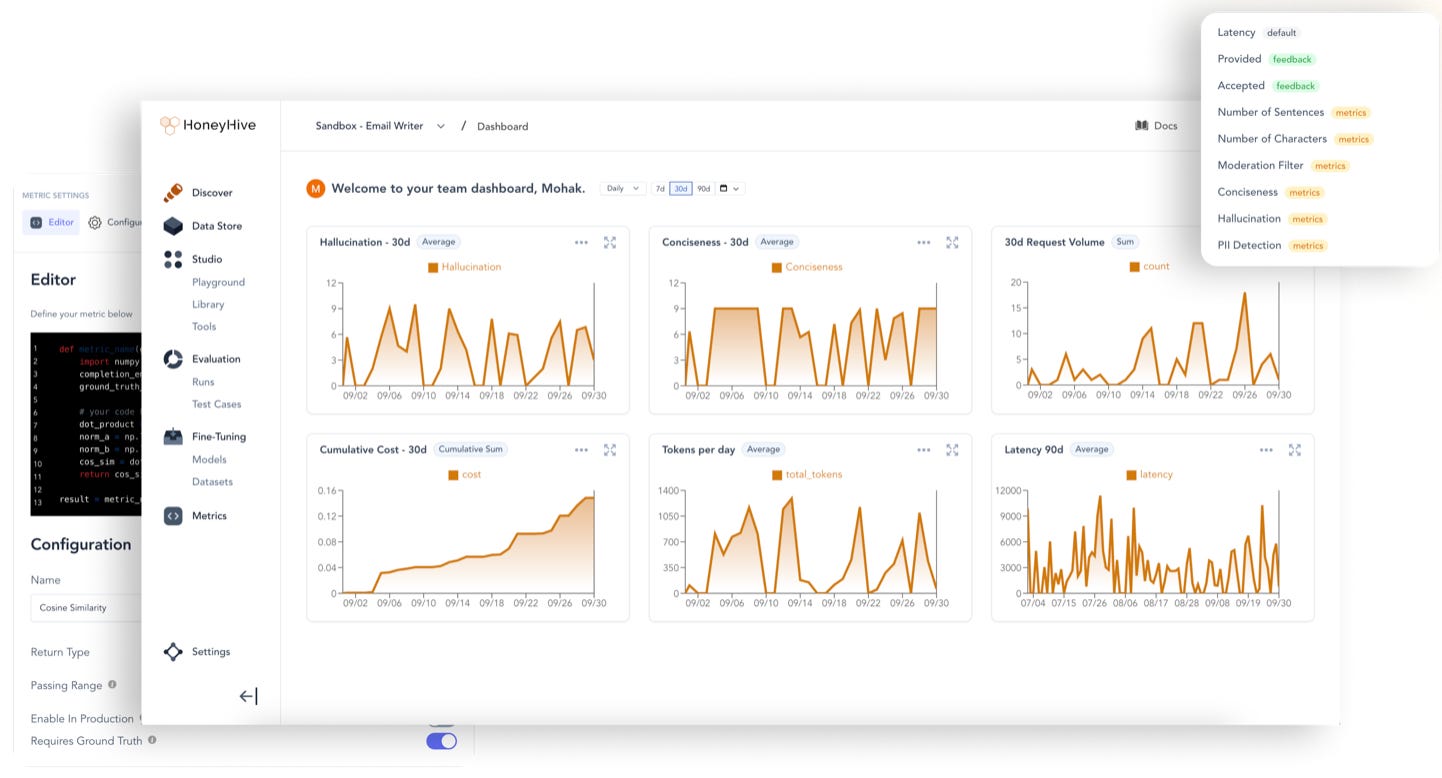Toggle the cost legend series
The width and height of the screenshot is (1442, 778).
click(465, 474)
